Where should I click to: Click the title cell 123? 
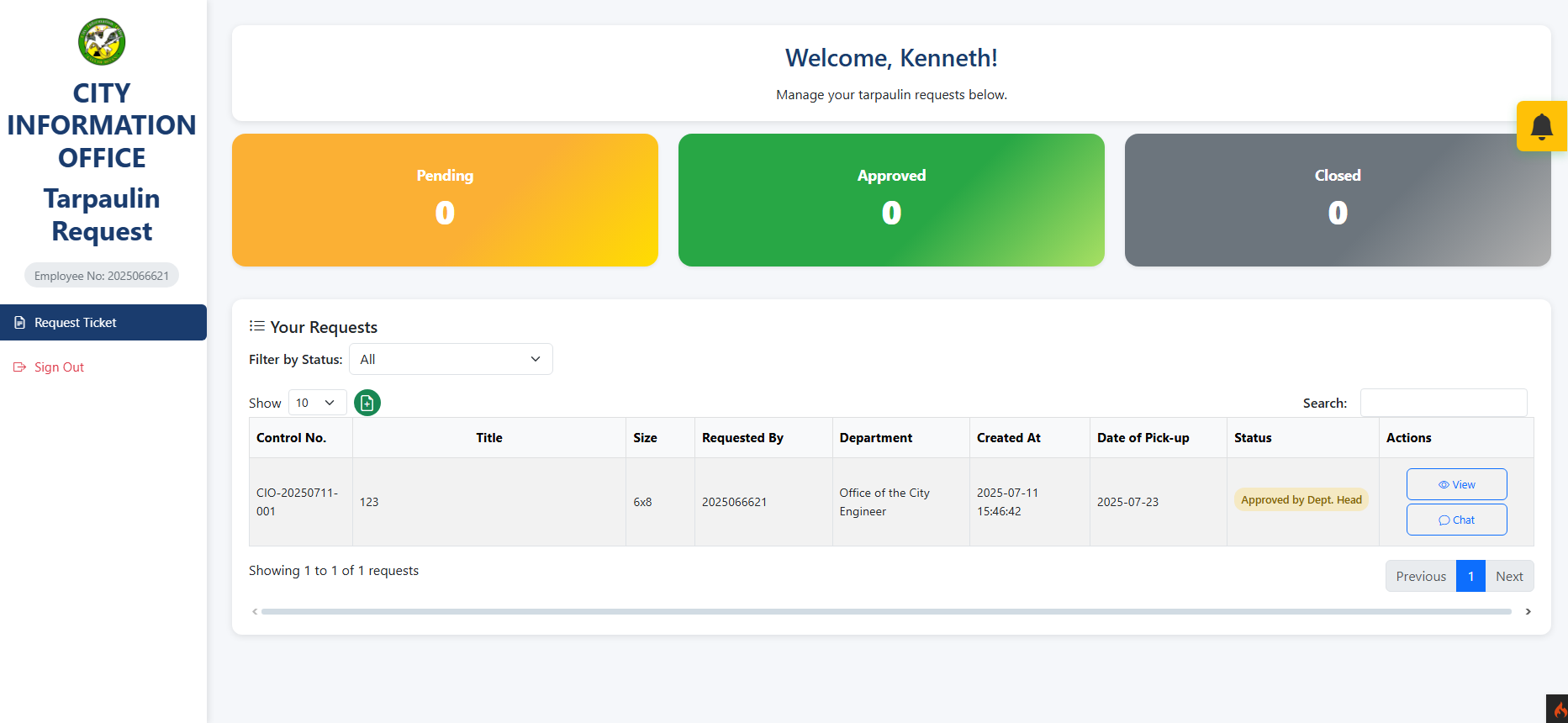click(489, 502)
